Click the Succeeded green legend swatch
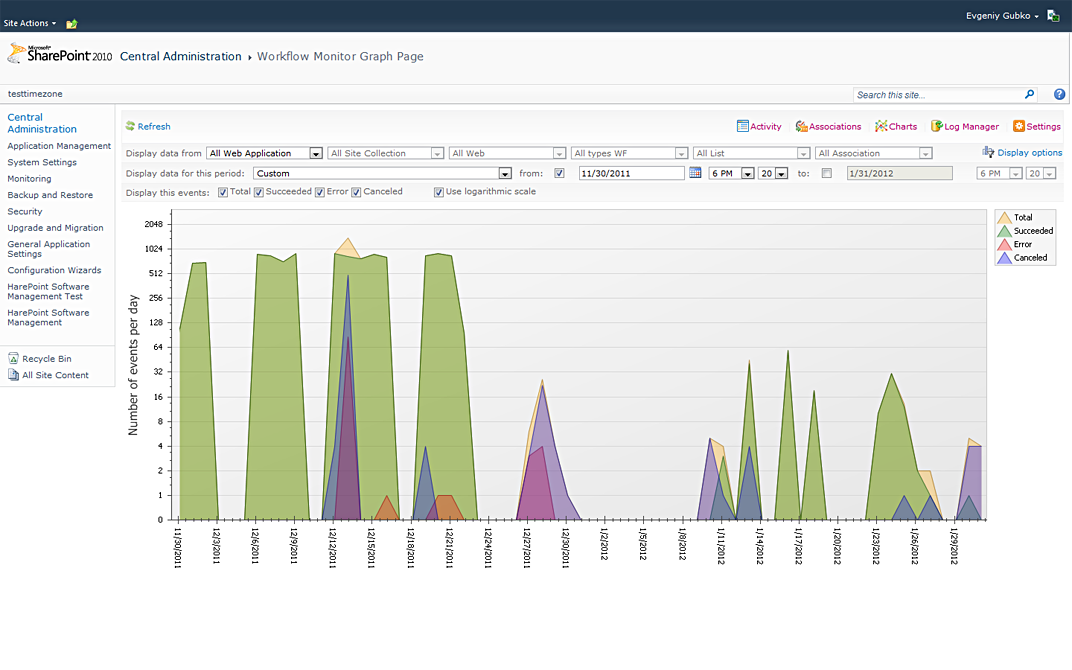Image resolution: width=1072 pixels, height=670 pixels. 1004,231
